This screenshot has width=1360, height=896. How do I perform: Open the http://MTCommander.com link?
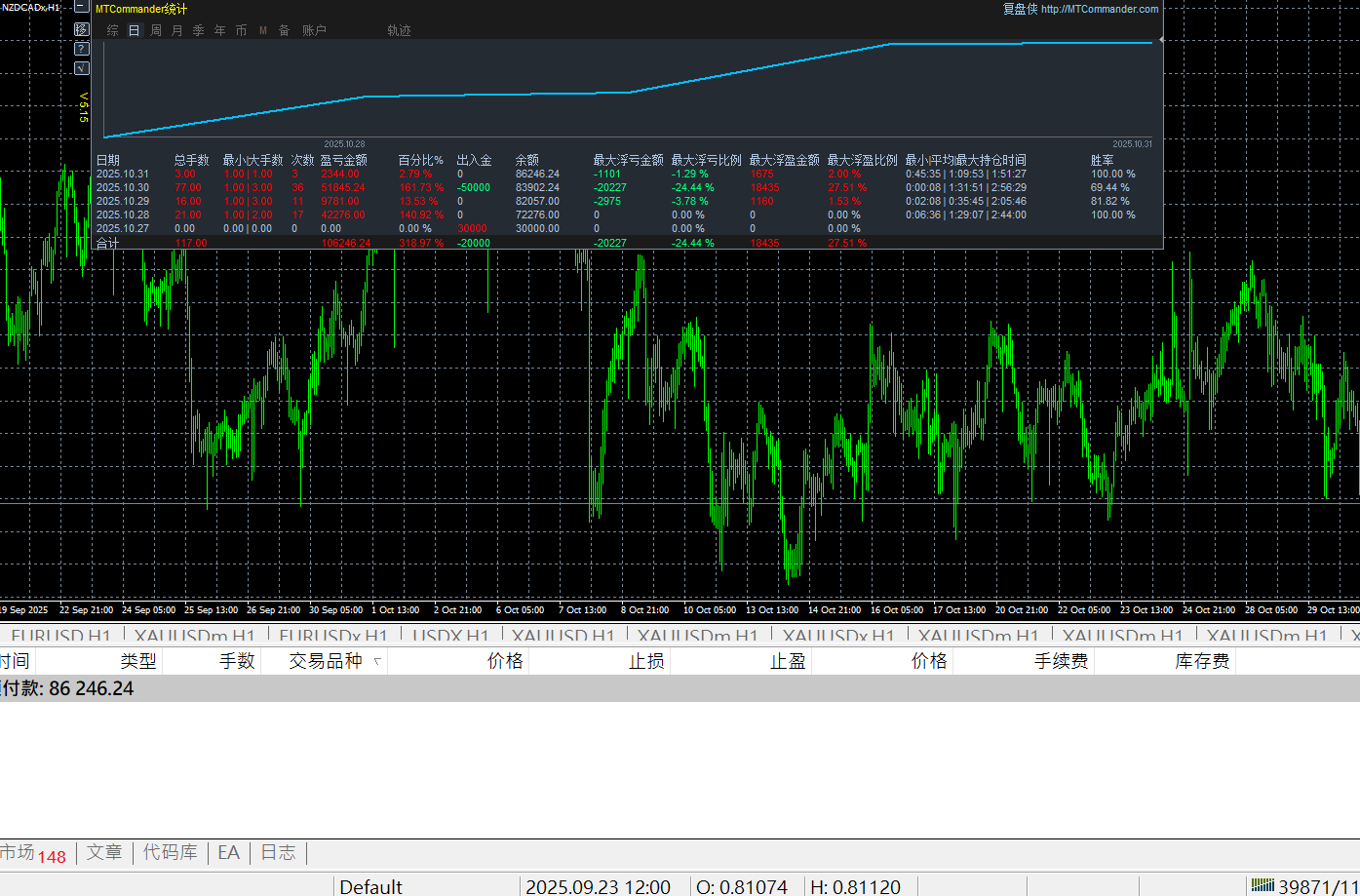(x=1100, y=9)
